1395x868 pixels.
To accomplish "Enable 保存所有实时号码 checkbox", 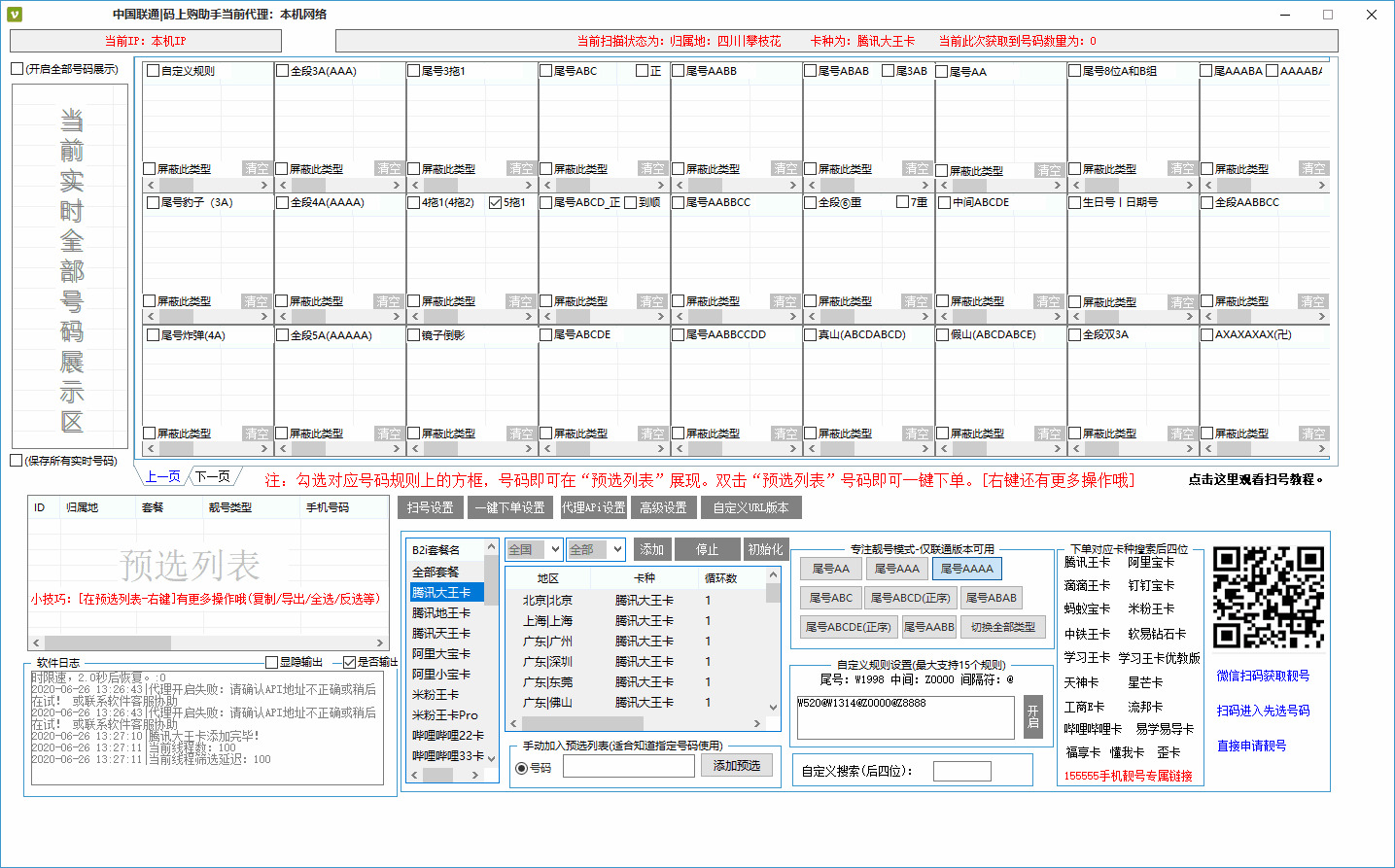I will 17,461.
